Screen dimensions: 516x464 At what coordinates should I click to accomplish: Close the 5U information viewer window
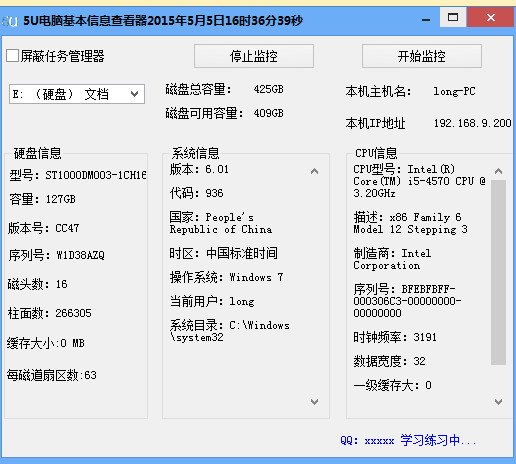(491, 17)
